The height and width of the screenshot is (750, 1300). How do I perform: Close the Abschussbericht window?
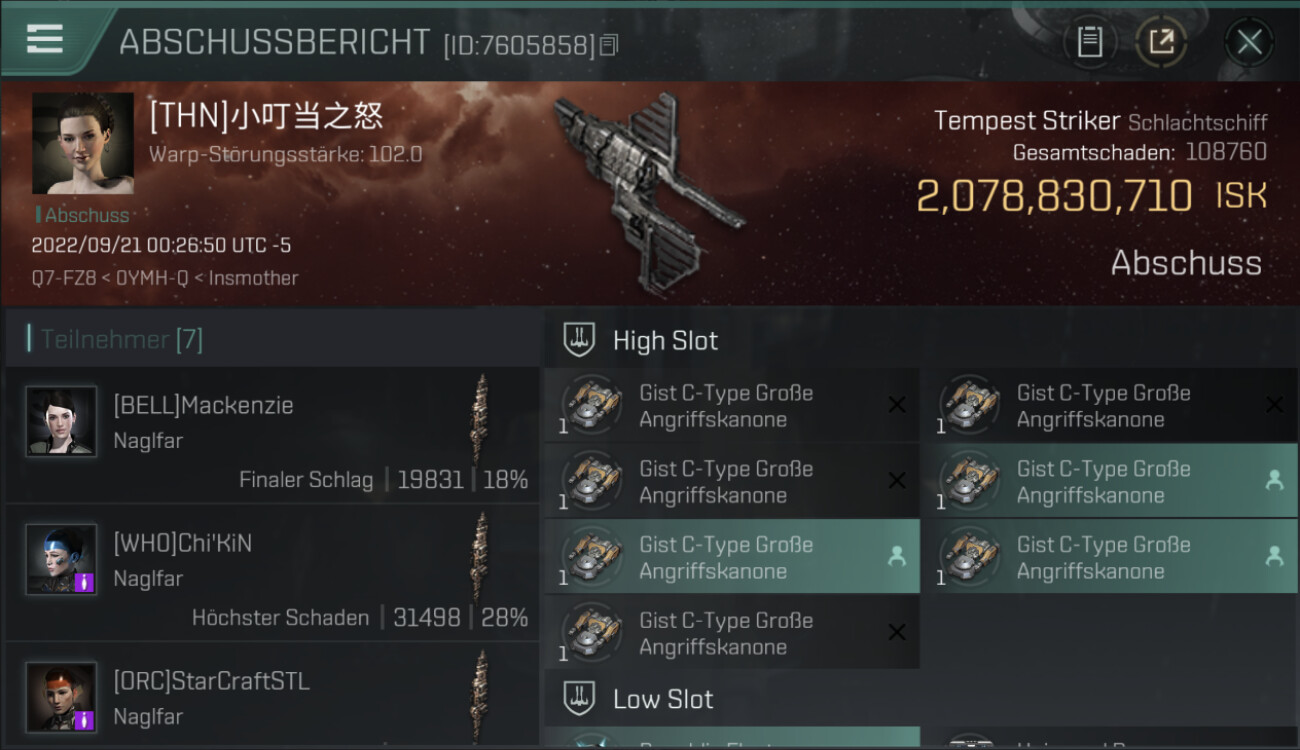click(x=1249, y=42)
